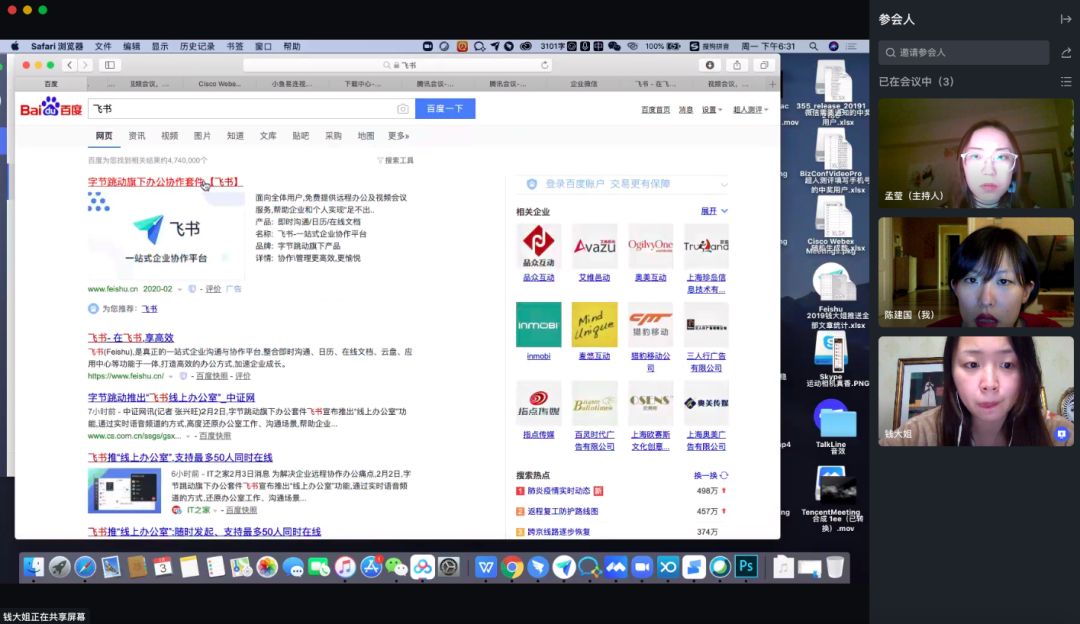Click the Safari back arrow
The height and width of the screenshot is (624, 1080).
[x=70, y=65]
